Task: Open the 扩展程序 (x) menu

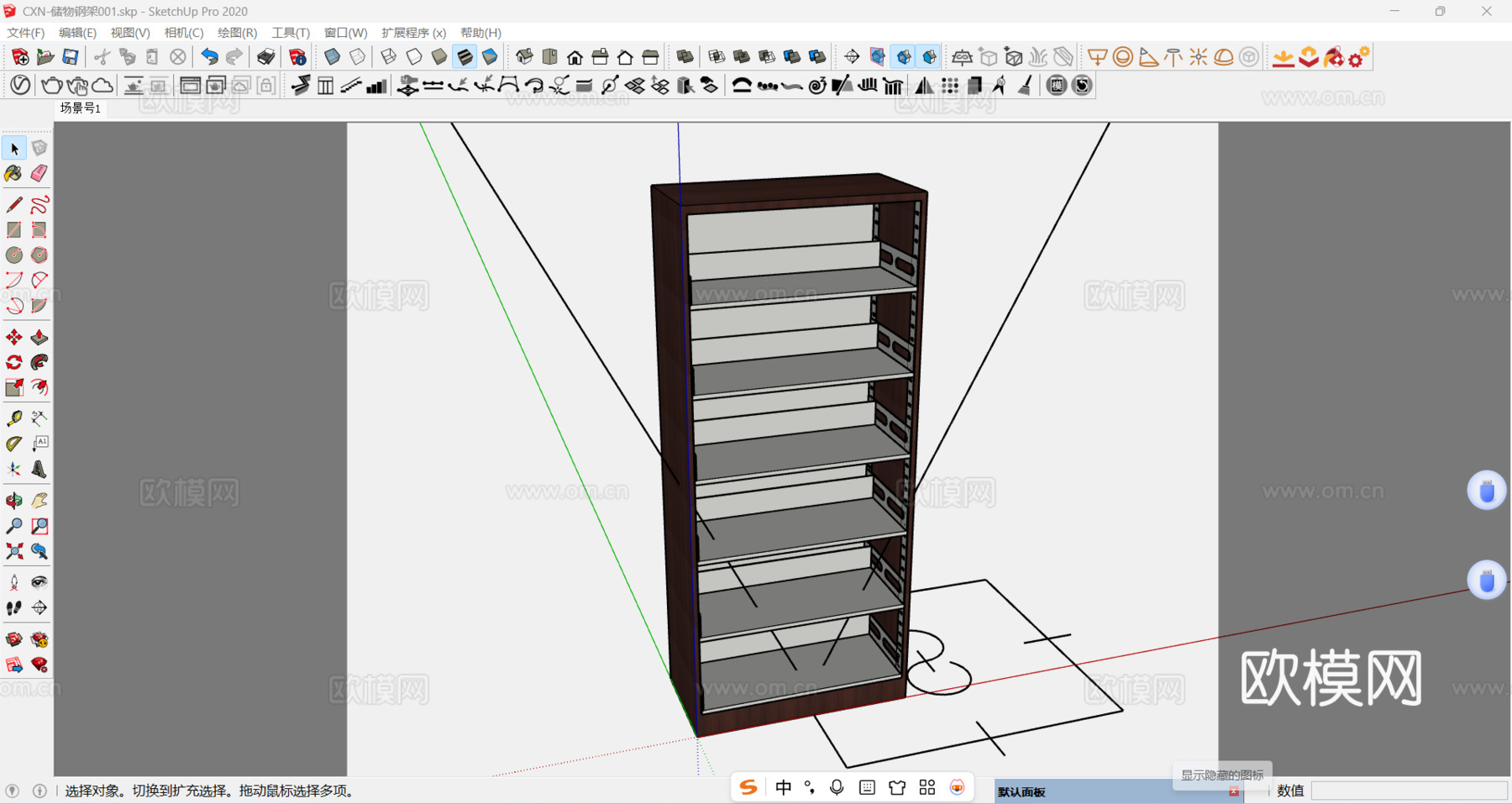Action: tap(414, 33)
